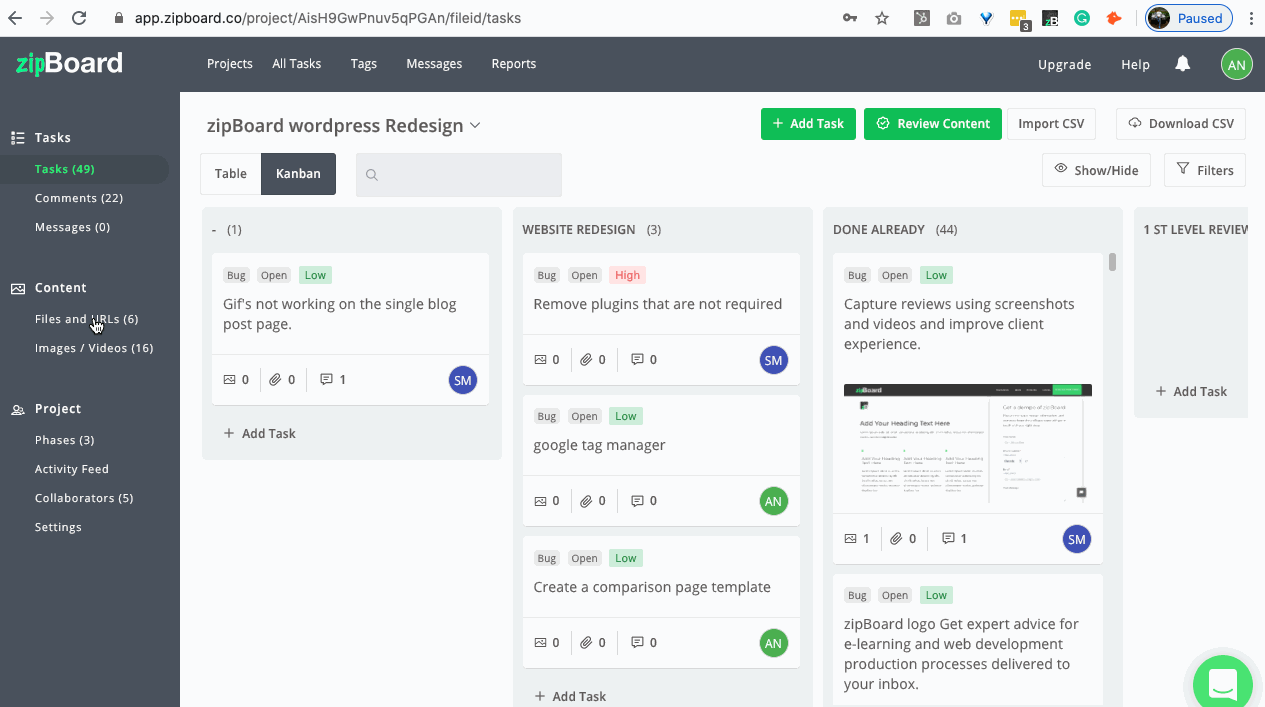1265x707 pixels.
Task: Reload the page in browser
Action: pyautogui.click(x=79, y=18)
